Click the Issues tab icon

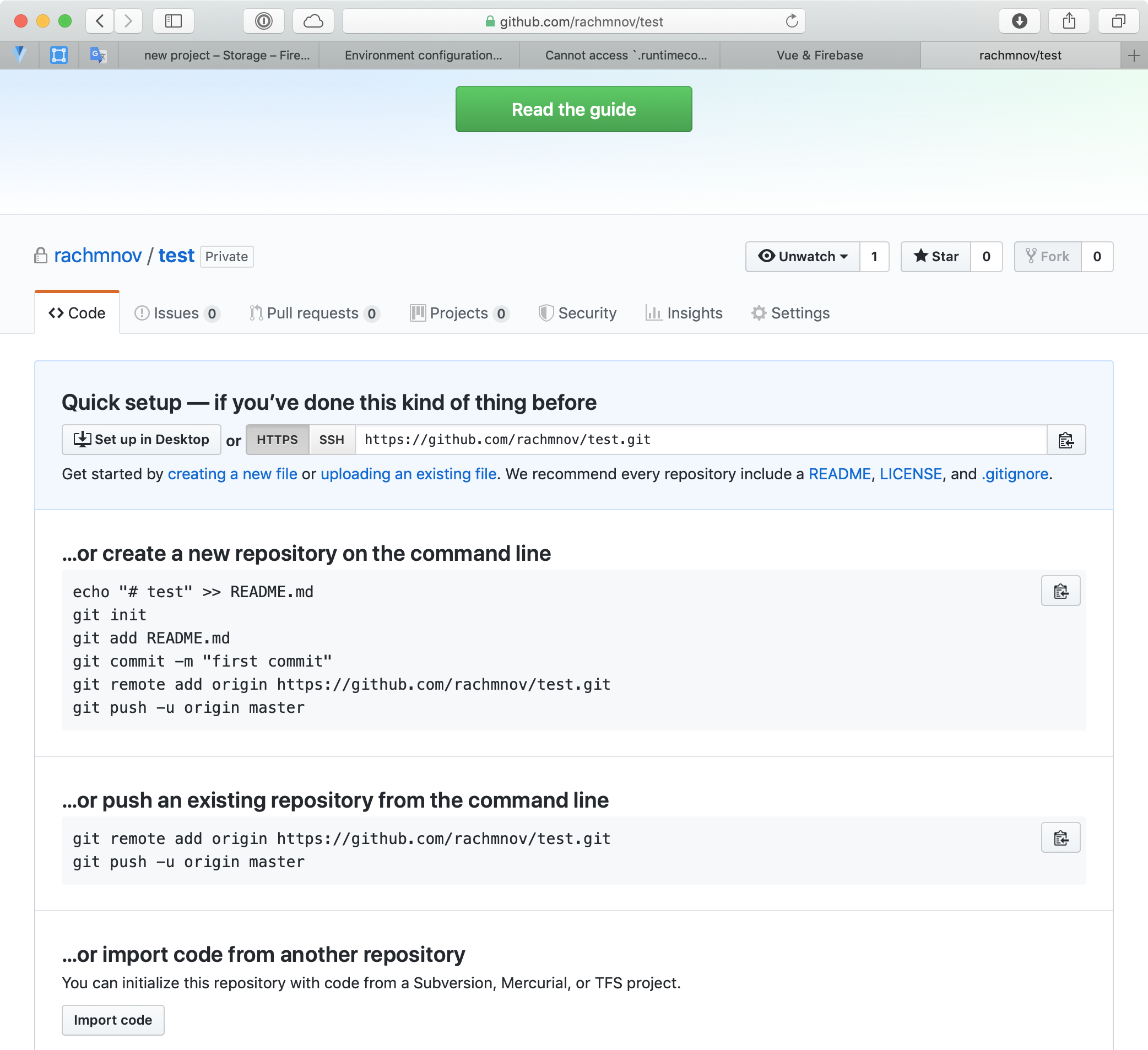coord(141,313)
